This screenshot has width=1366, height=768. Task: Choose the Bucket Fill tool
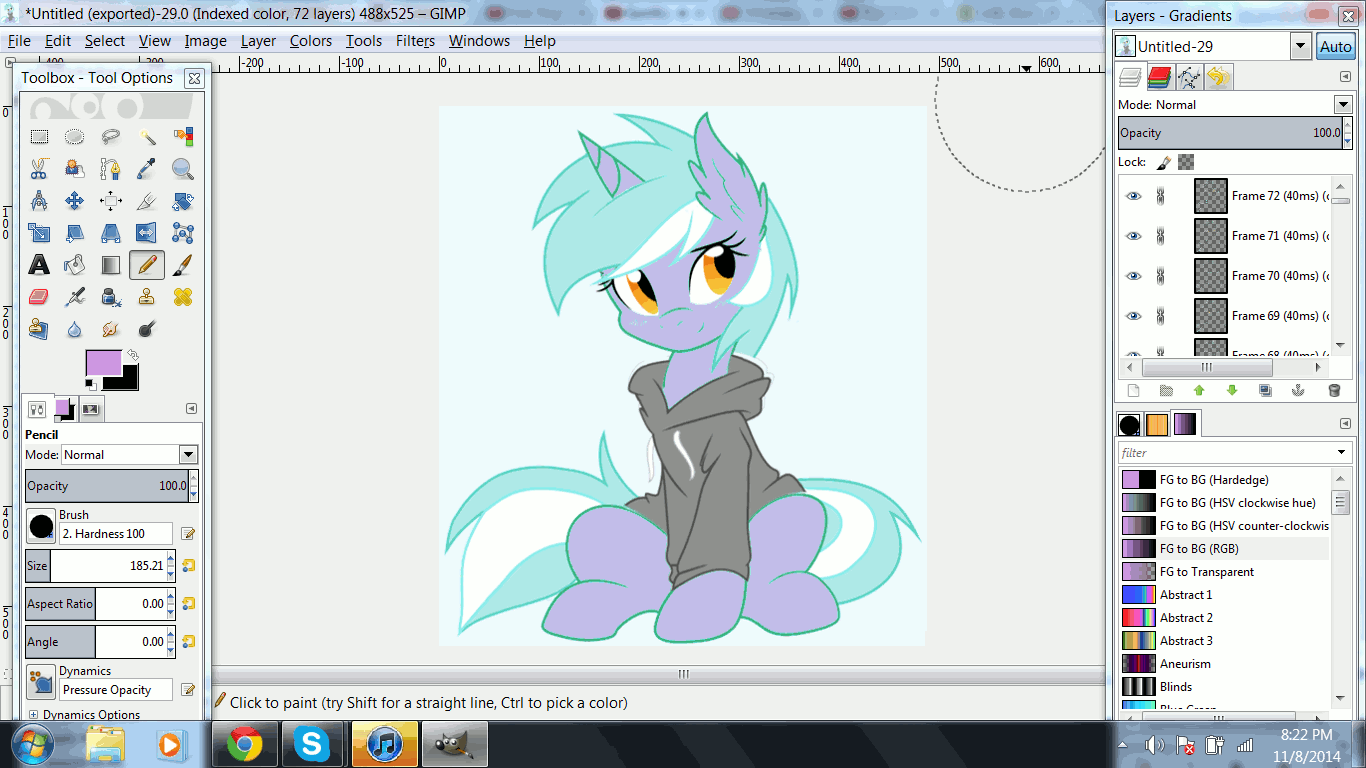click(x=75, y=265)
